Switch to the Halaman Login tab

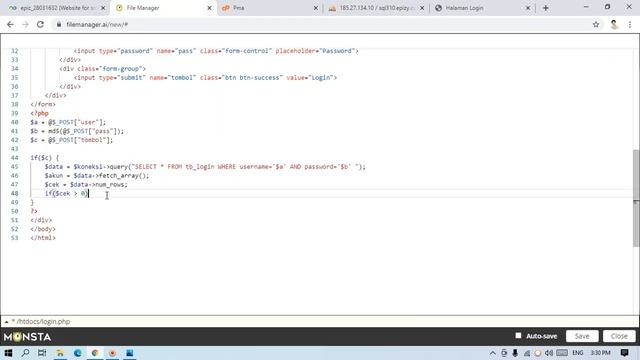click(x=464, y=8)
